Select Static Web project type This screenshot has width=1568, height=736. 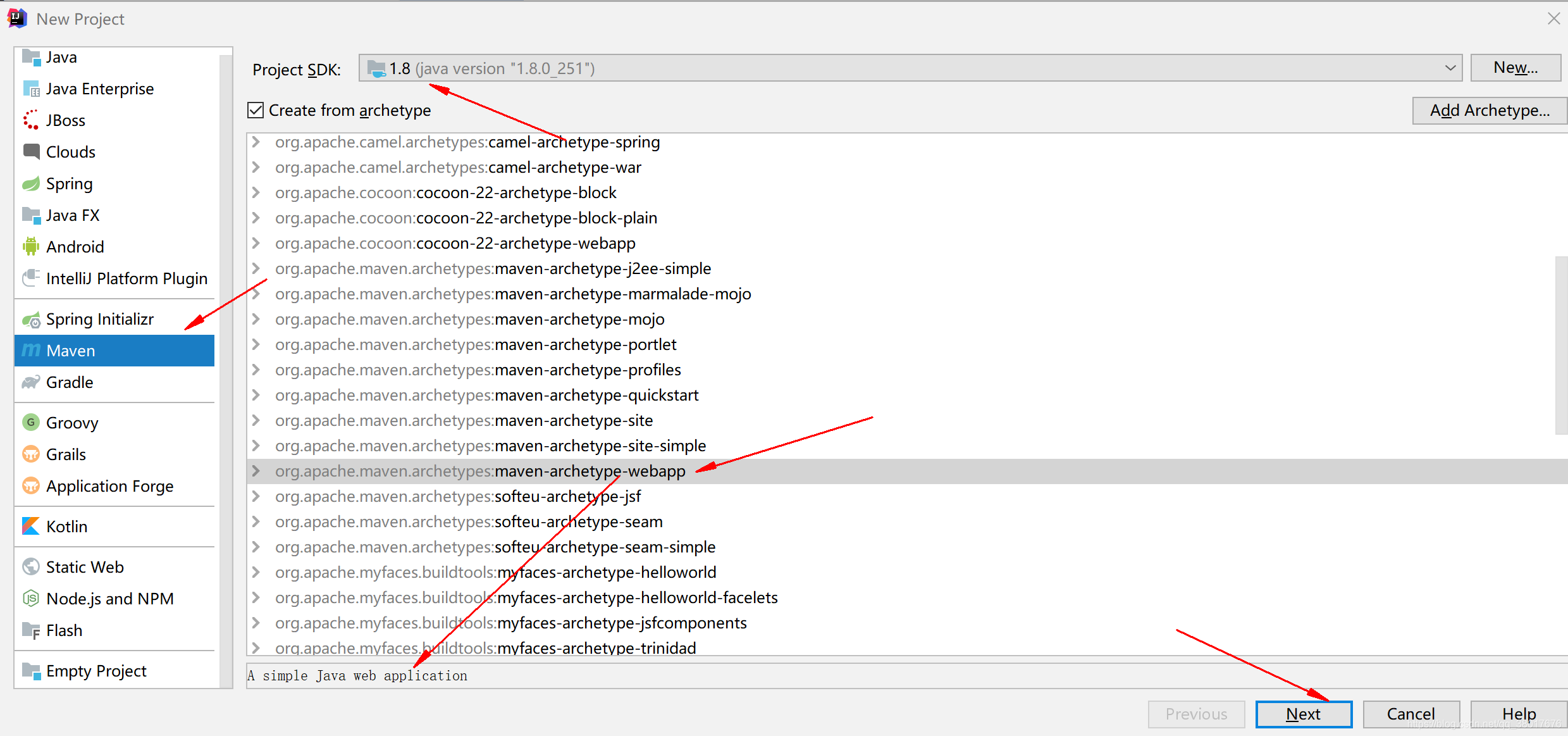114,567
